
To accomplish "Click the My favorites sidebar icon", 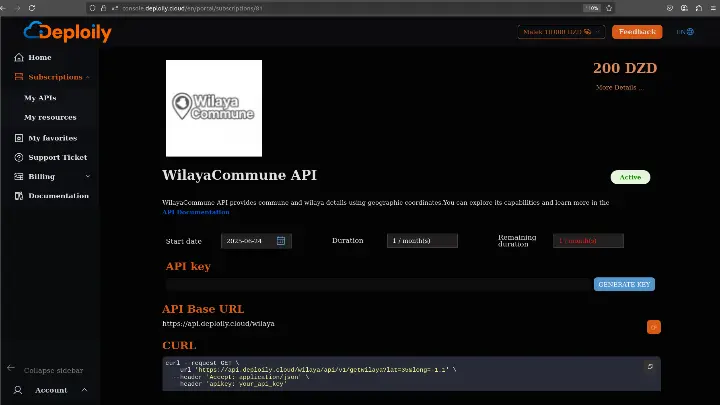I will 19,138.
